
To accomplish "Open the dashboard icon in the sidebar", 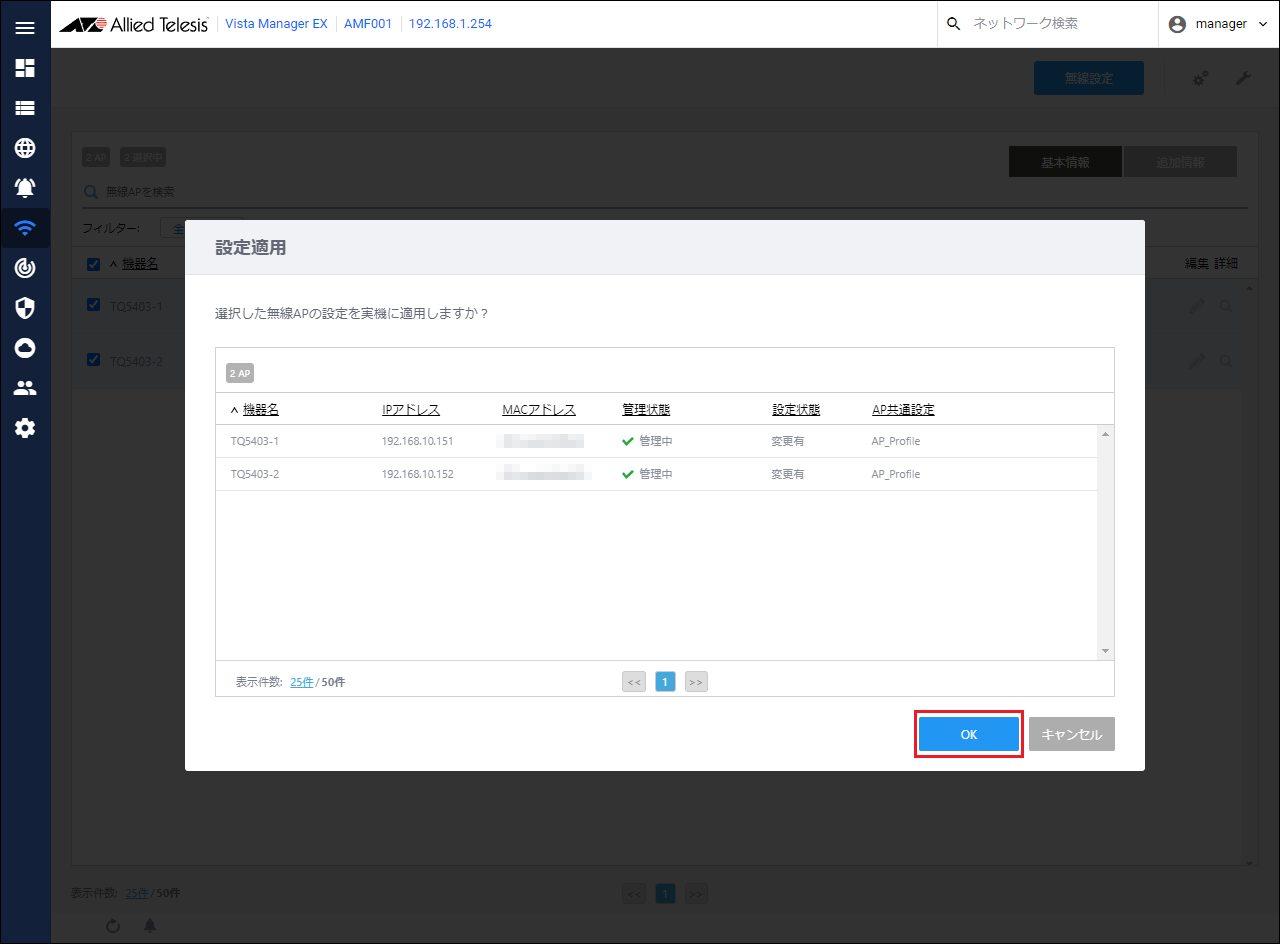I will pyautogui.click(x=25, y=68).
